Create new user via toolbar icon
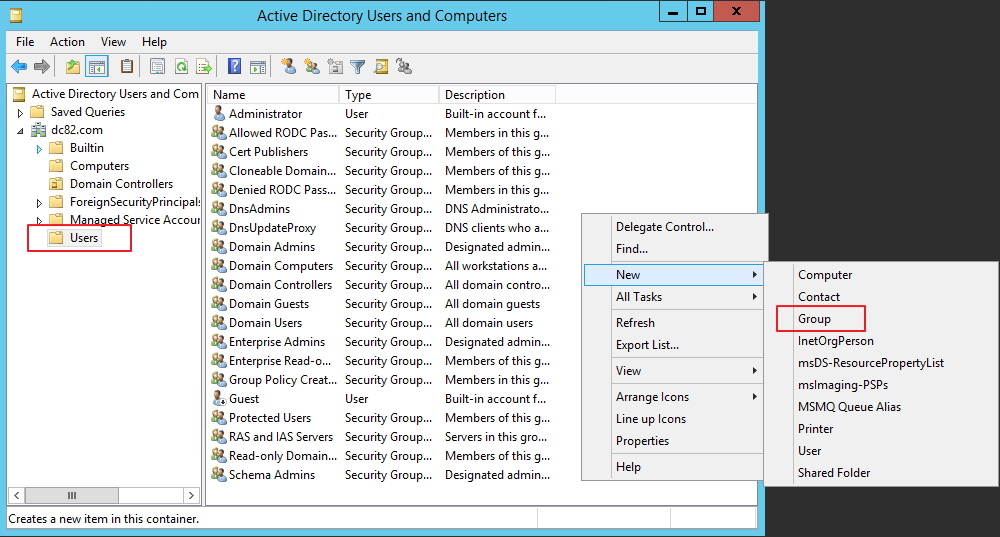 coord(289,66)
